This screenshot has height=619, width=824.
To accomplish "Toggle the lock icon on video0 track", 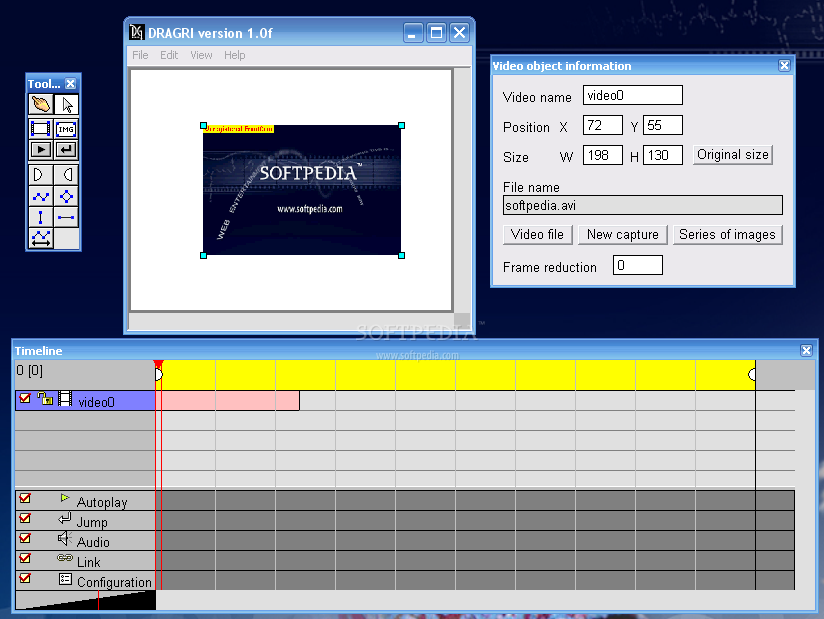I will [46, 399].
